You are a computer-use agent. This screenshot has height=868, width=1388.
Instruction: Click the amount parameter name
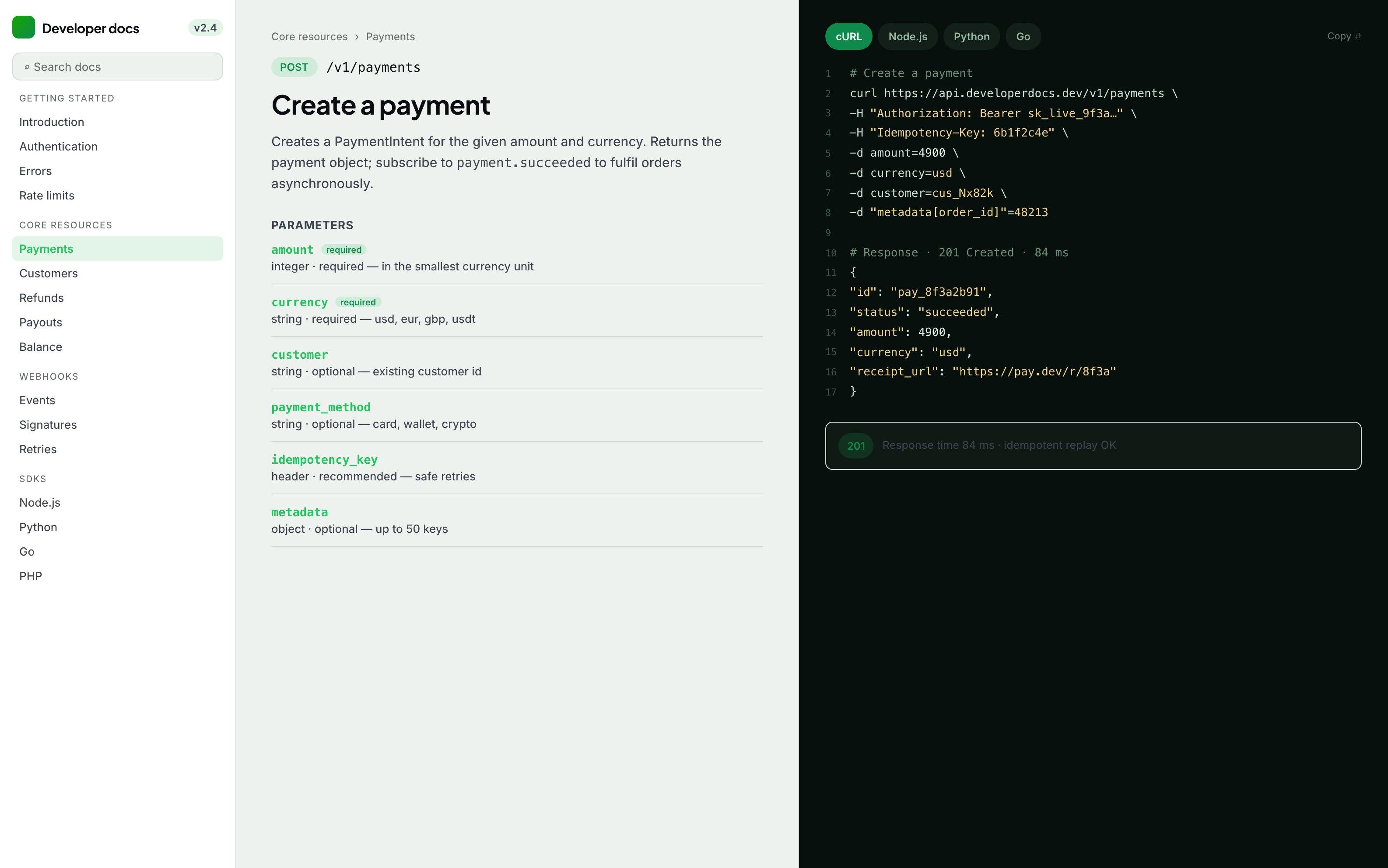(x=292, y=250)
